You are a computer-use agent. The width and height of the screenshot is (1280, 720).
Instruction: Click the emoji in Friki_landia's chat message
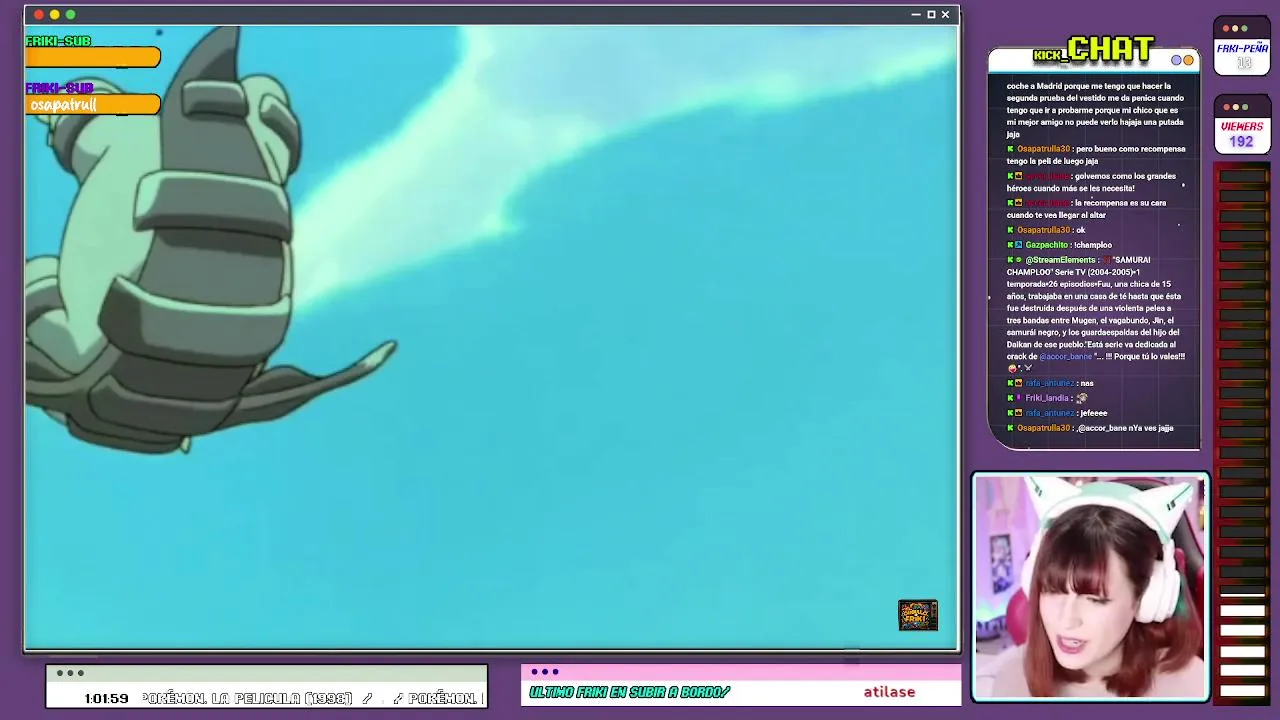point(1081,398)
